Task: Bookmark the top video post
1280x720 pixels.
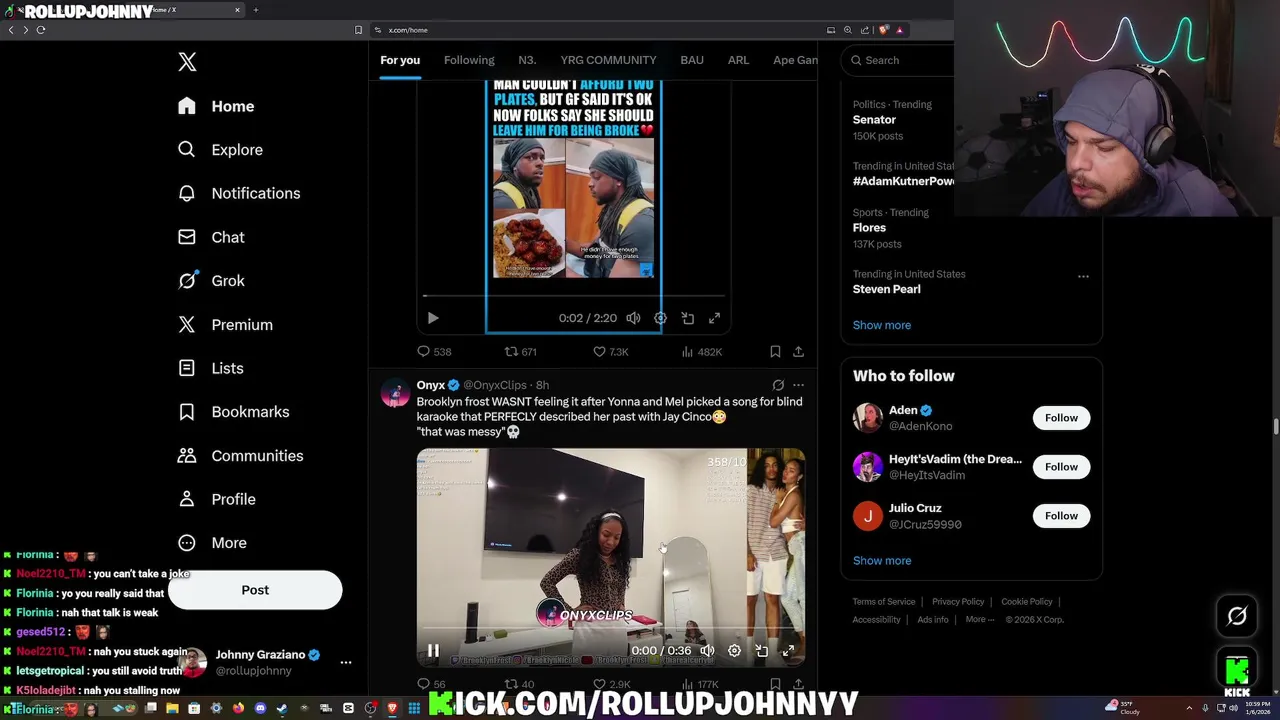Action: coord(775,352)
